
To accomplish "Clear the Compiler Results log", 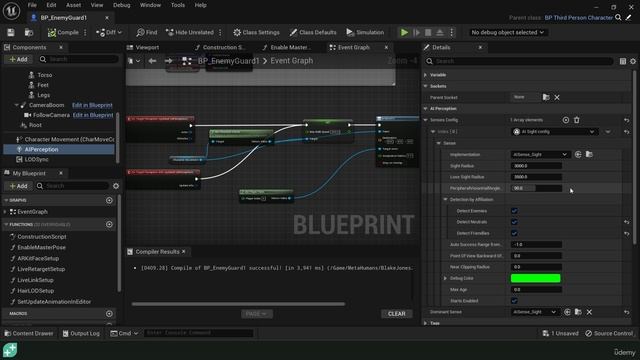I will coord(396,313).
